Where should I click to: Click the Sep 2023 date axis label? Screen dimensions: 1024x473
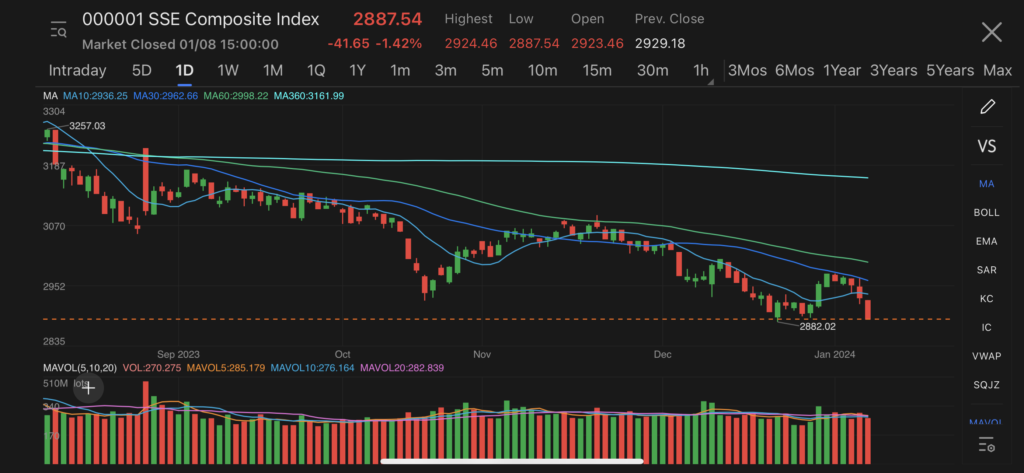178,355
